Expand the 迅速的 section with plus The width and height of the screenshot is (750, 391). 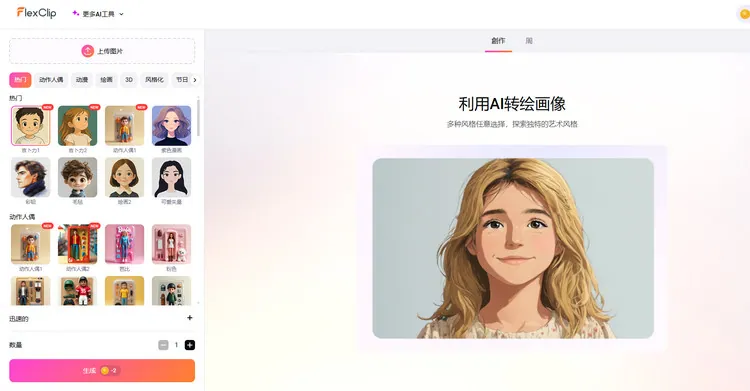pos(190,318)
